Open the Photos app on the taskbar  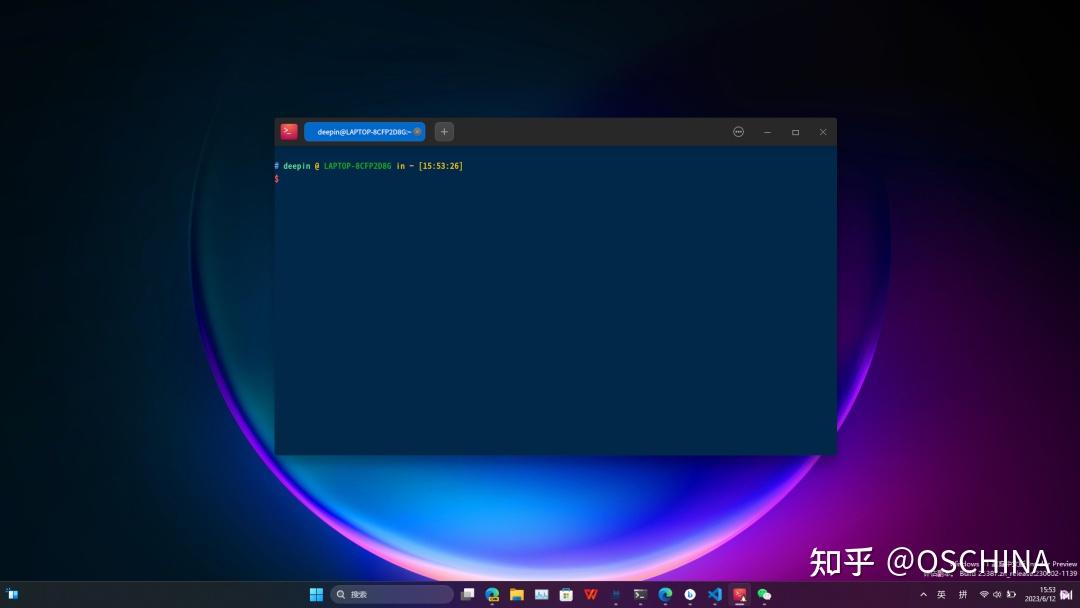click(542, 593)
